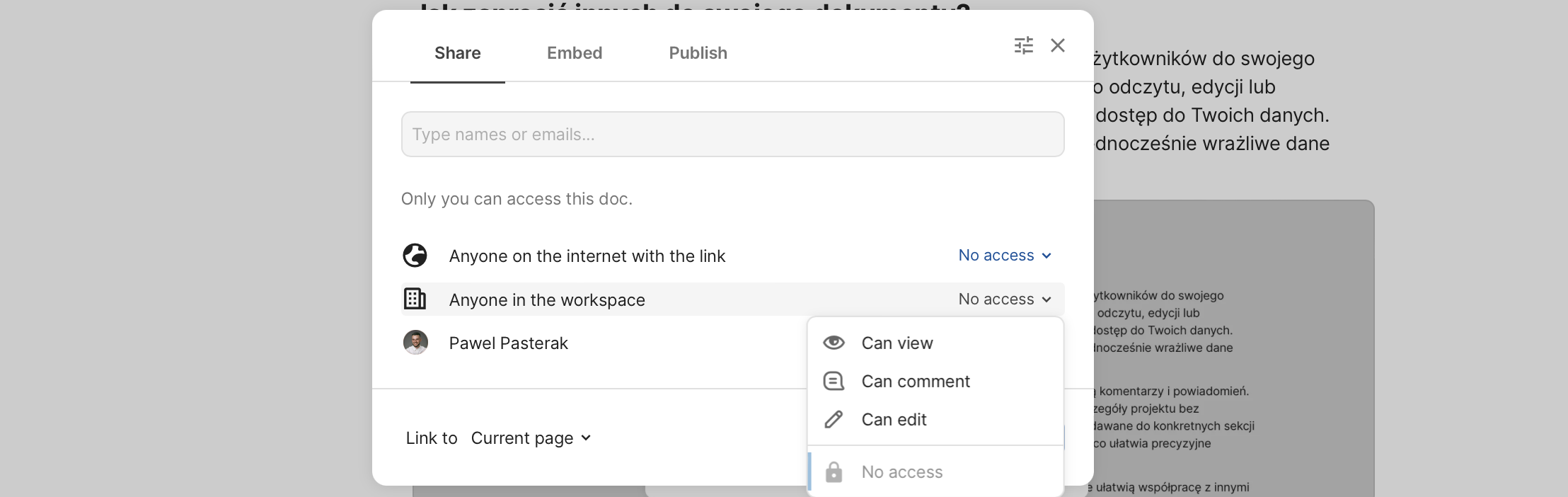This screenshot has height=497, width=1568.
Task: Click the lock icon next to No access
Action: click(x=834, y=472)
